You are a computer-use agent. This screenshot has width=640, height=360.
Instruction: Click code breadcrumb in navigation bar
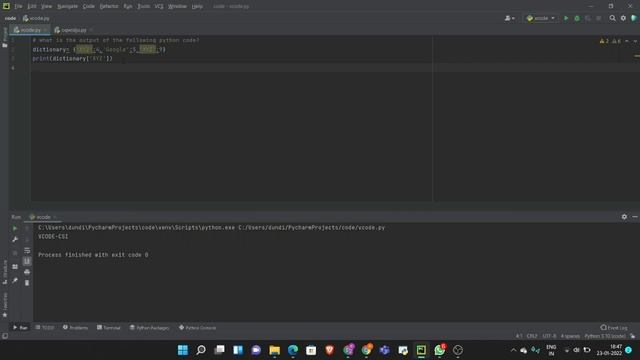pyautogui.click(x=10, y=18)
